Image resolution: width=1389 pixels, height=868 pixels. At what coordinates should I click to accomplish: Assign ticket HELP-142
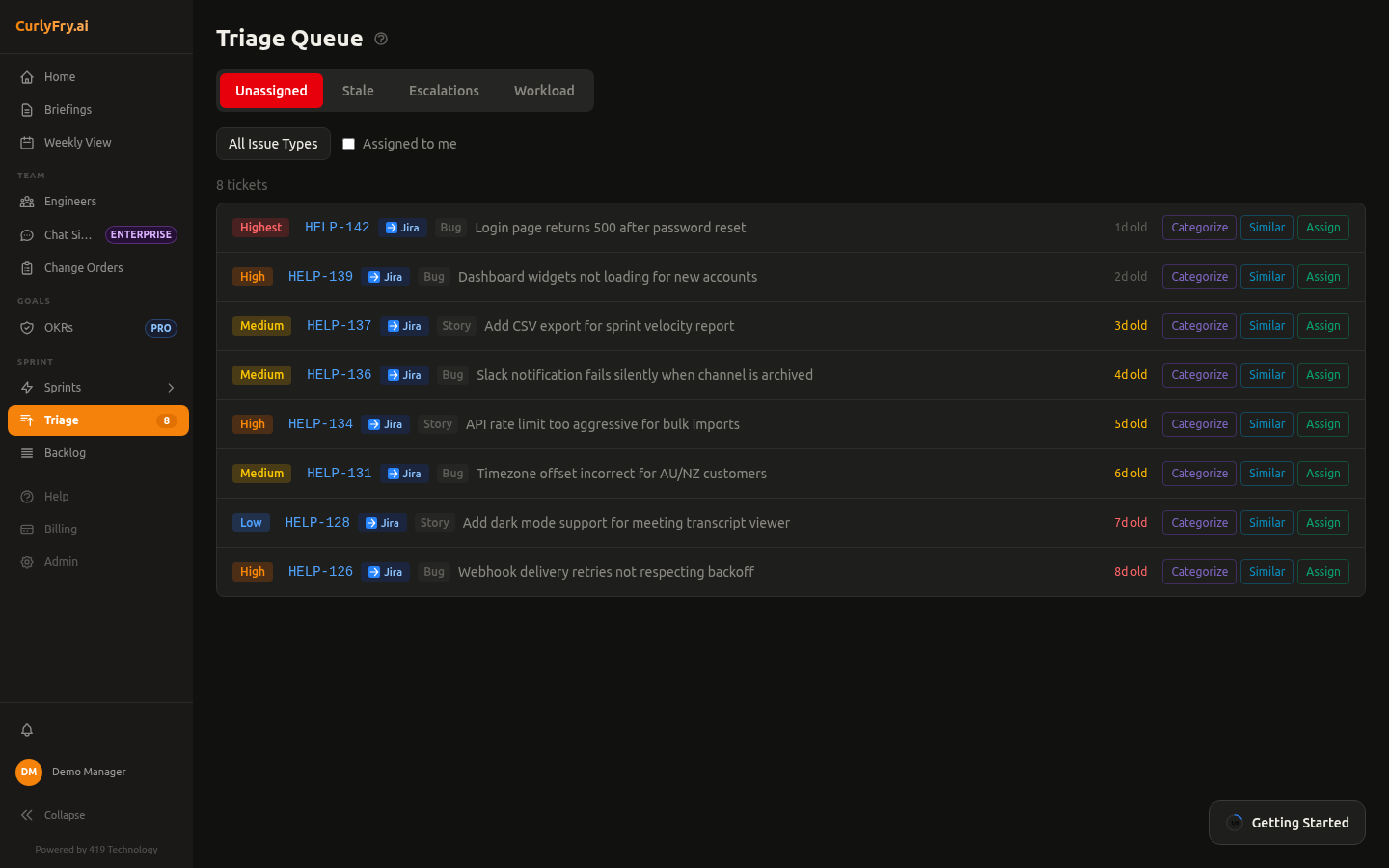coord(1322,228)
